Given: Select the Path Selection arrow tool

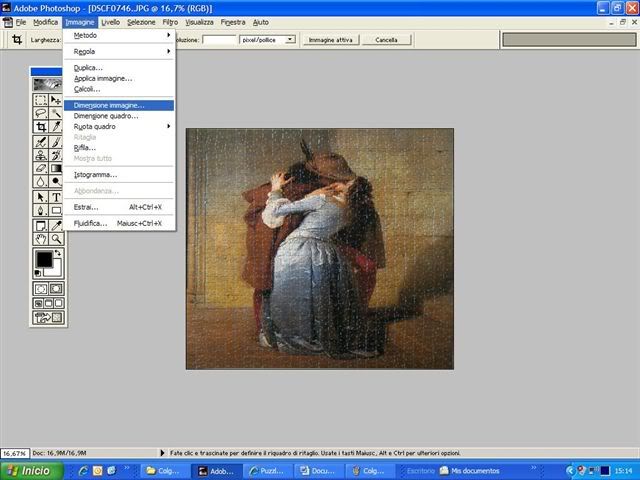Looking at the screenshot, I should tap(40, 197).
